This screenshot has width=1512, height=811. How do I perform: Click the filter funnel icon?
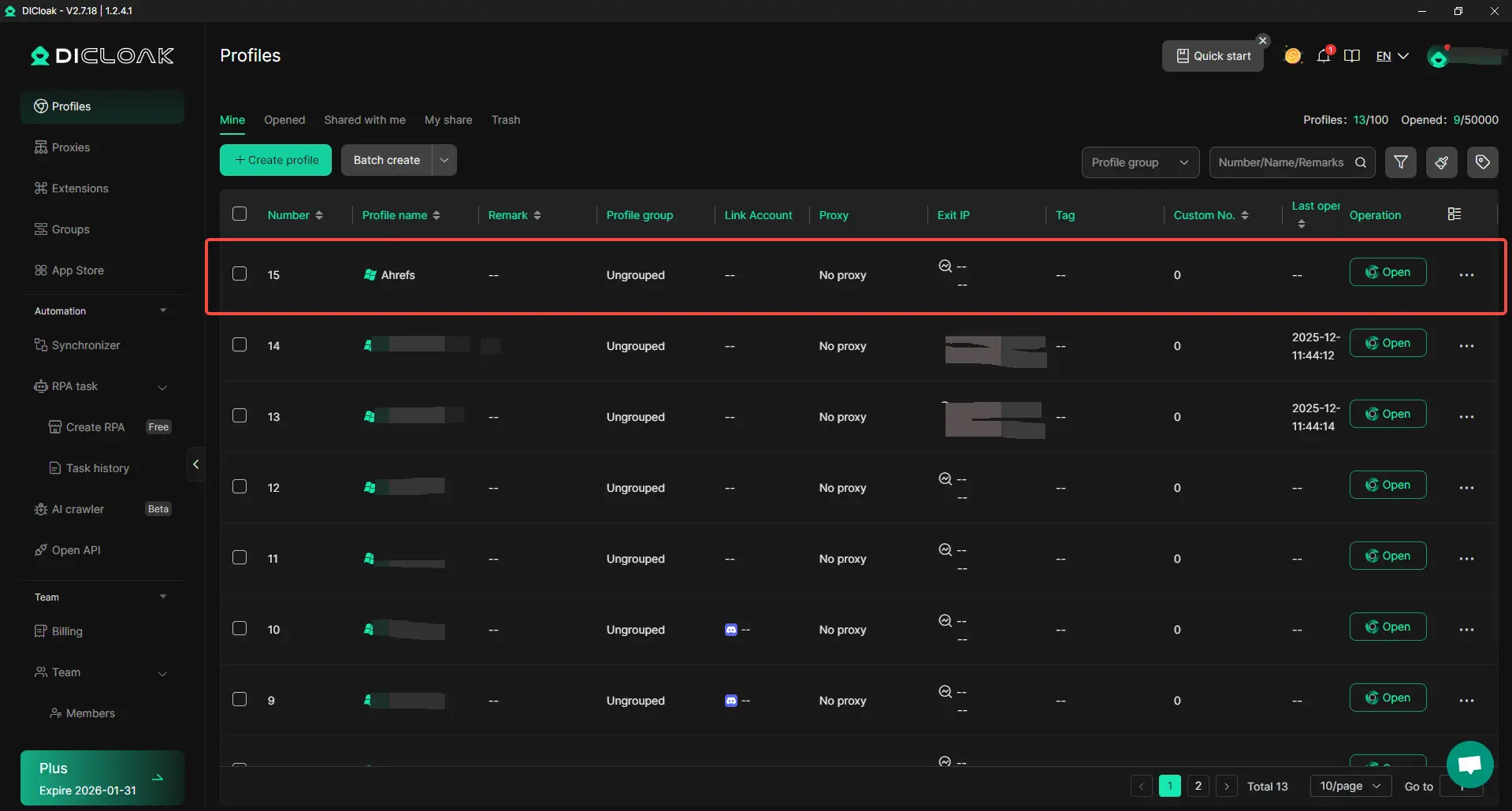pyautogui.click(x=1400, y=162)
